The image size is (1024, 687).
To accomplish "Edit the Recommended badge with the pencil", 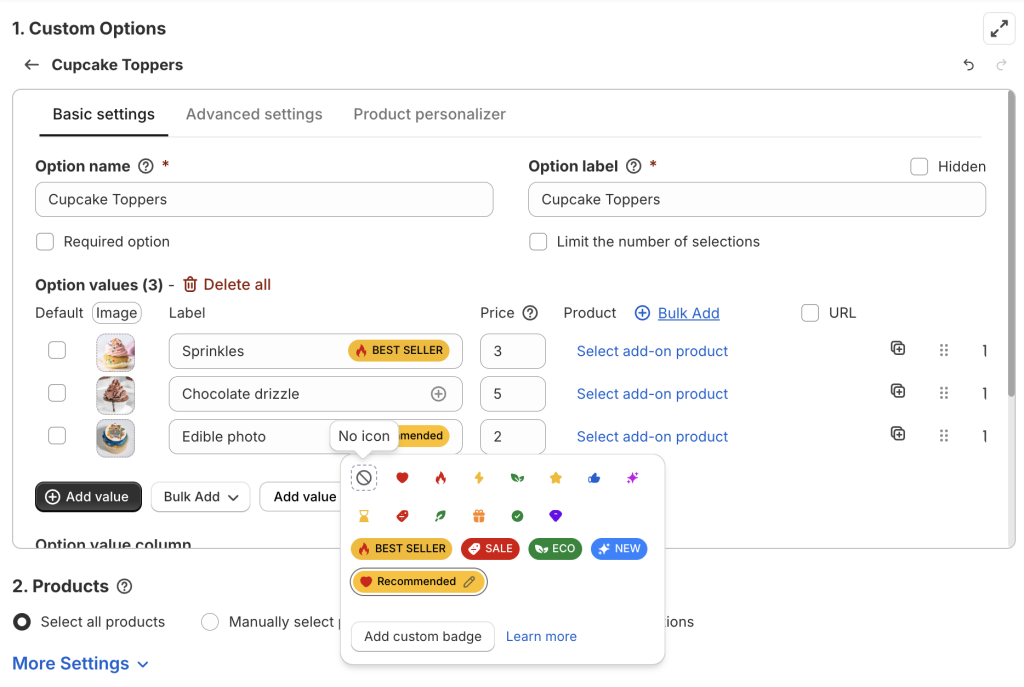I will pyautogui.click(x=469, y=582).
